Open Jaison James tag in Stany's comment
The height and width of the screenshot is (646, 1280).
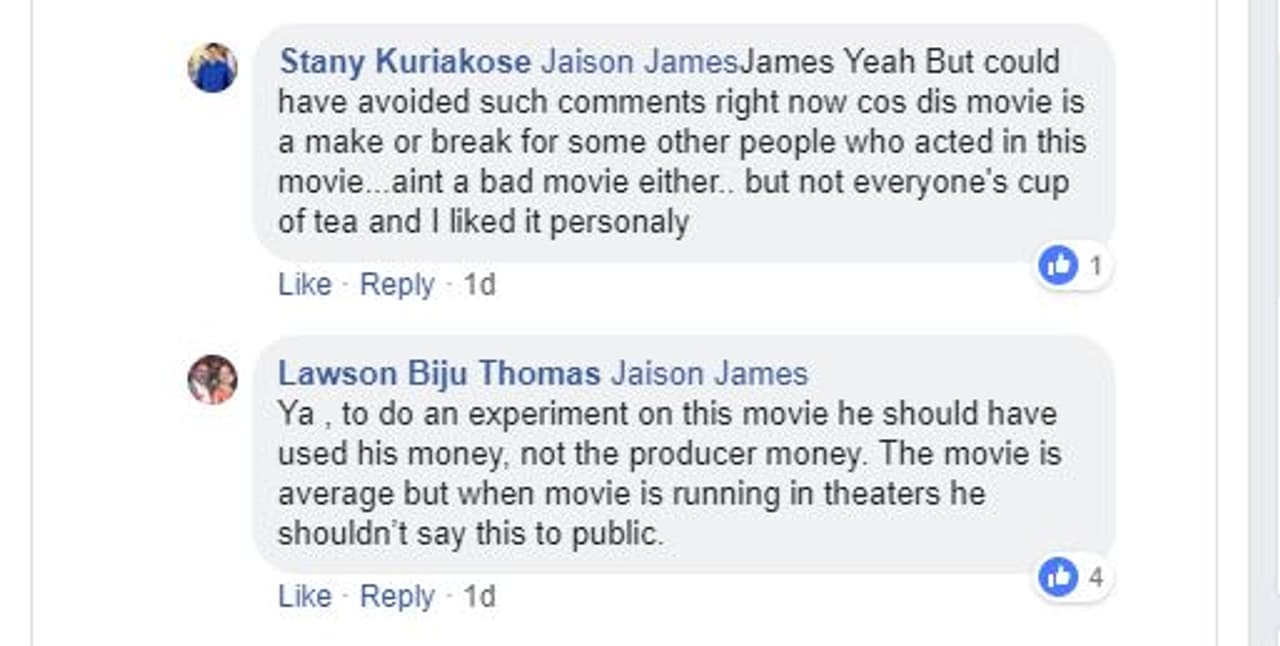pyautogui.click(x=639, y=62)
